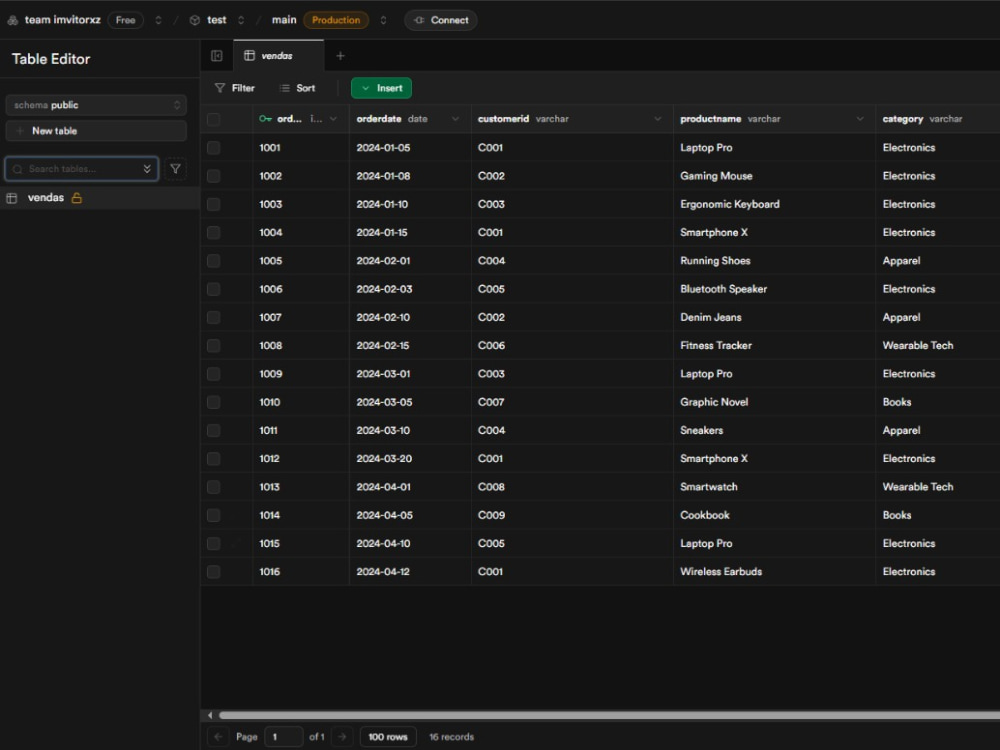Viewport: 1000px width, 750px height.
Task: Check the checkbox for row 1003
Action: 214,204
